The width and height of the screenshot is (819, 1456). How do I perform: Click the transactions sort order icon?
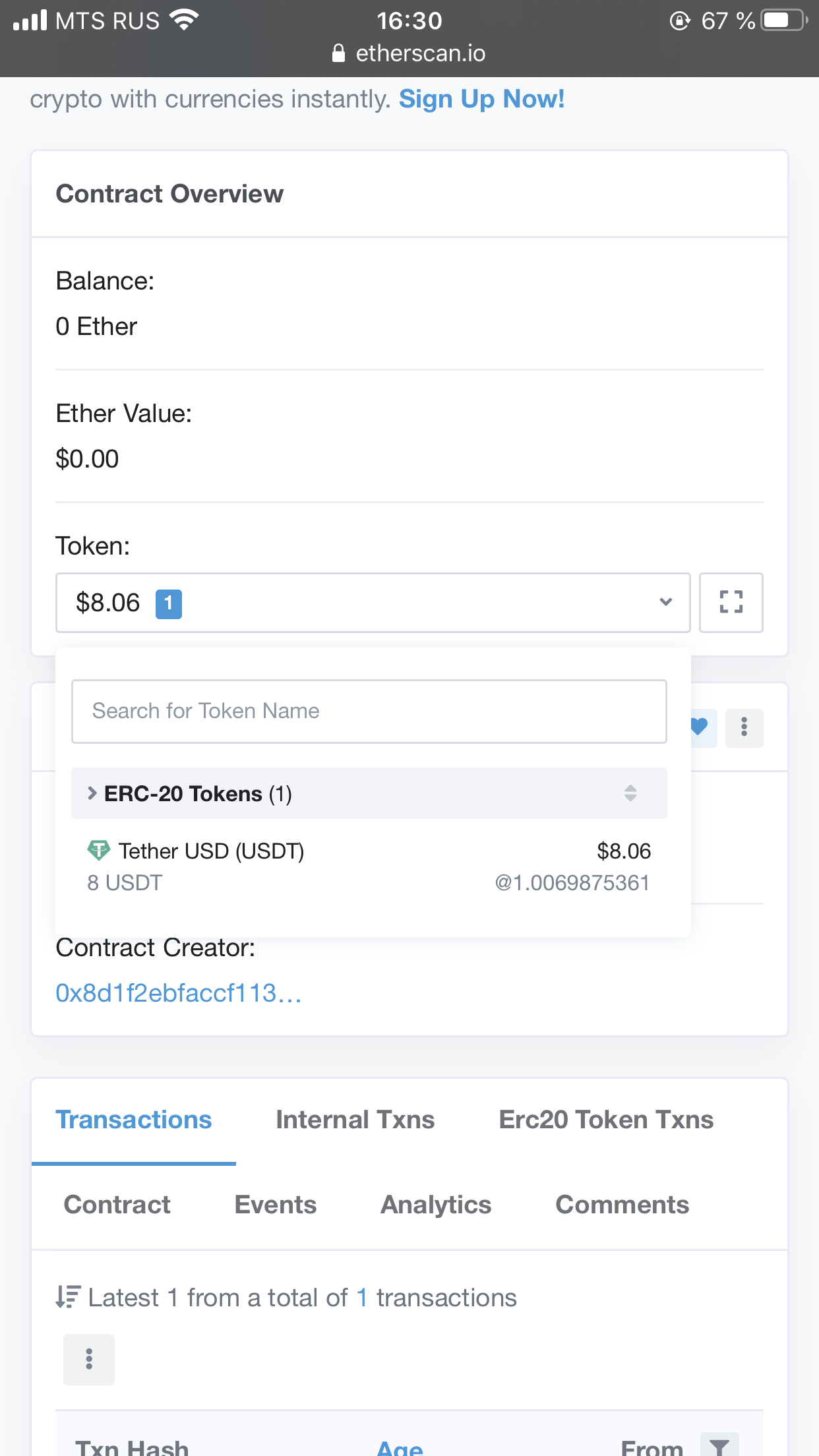(x=69, y=1297)
